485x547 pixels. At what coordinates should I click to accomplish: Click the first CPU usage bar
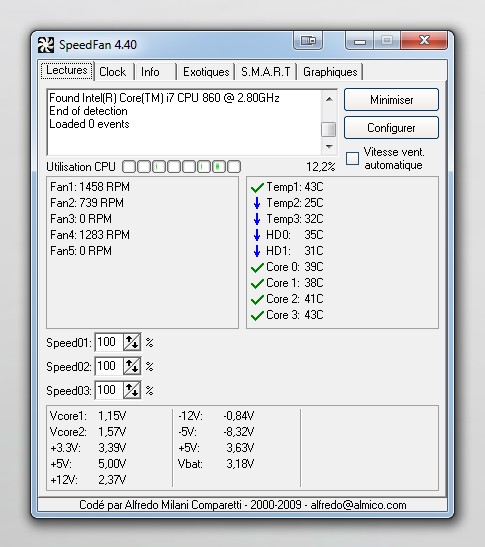[129, 167]
